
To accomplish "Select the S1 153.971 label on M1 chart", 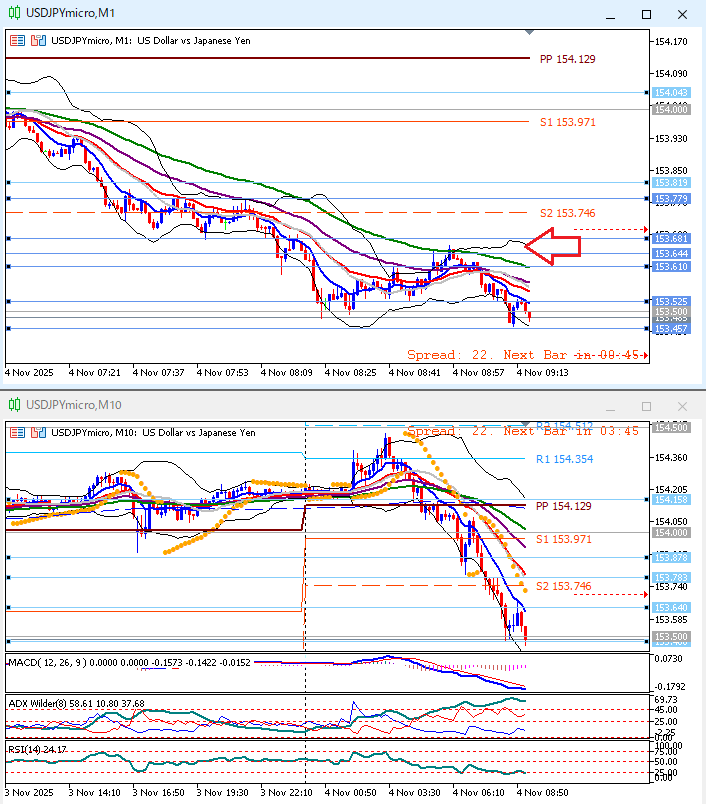I will pyautogui.click(x=567, y=122).
